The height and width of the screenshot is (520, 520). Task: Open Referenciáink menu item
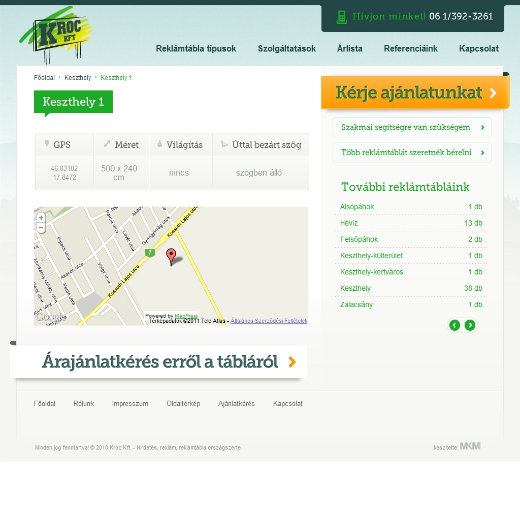pos(411,49)
